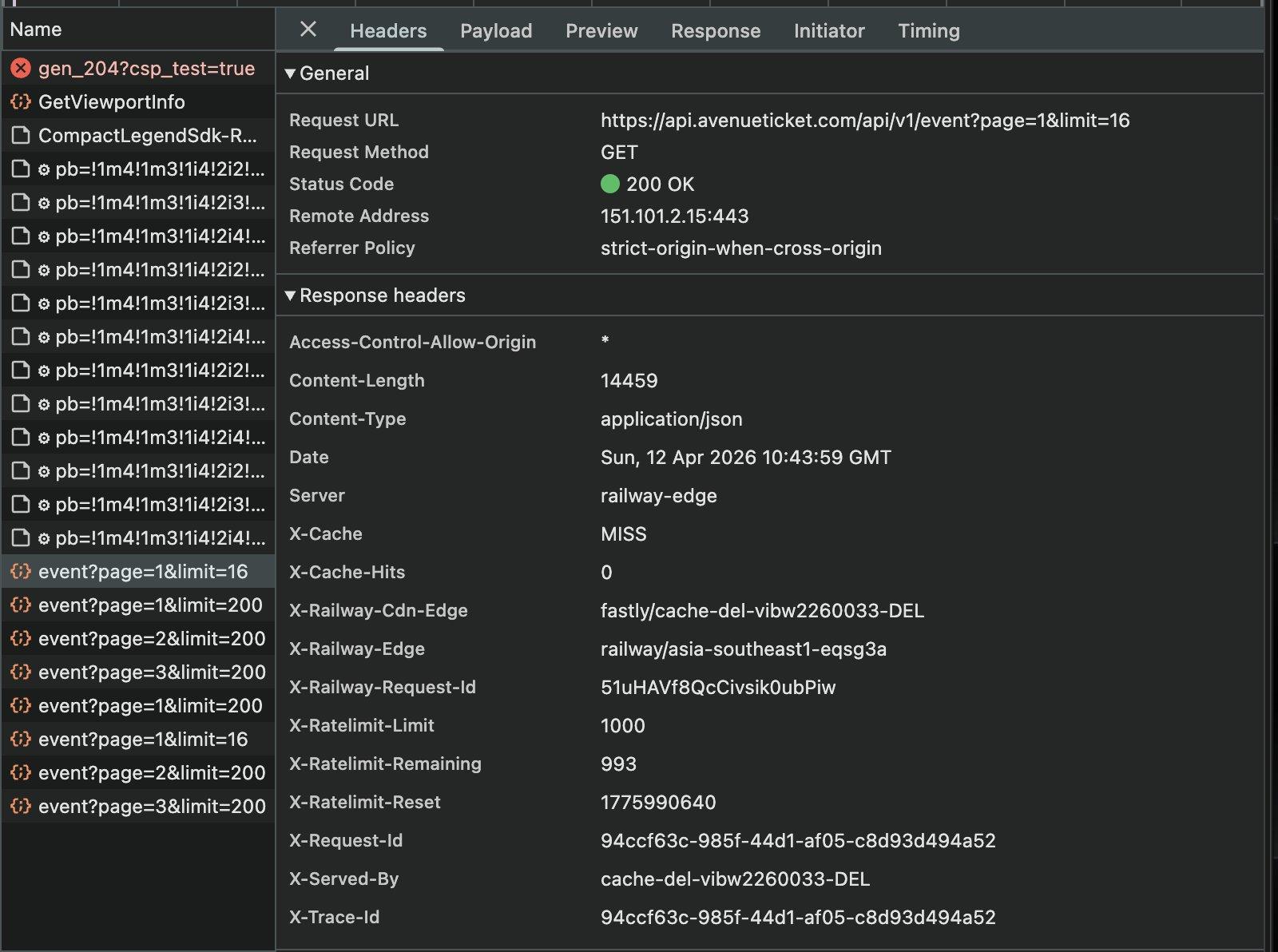The image size is (1278, 952).
Task: Select the highlighted event?page=1&limit=16 request
Action: click(138, 572)
